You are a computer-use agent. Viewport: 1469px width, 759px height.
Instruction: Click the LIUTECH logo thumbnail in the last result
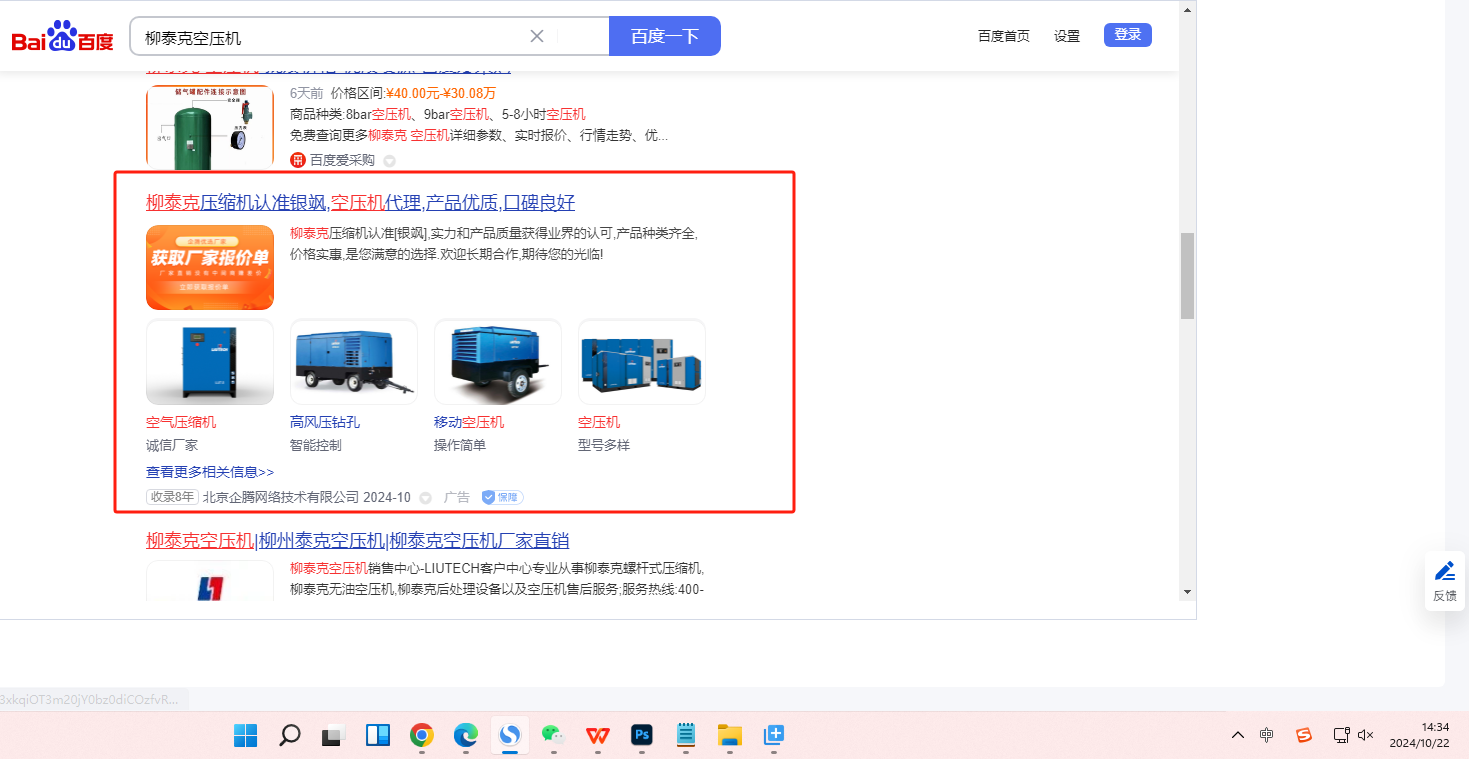pos(210,581)
